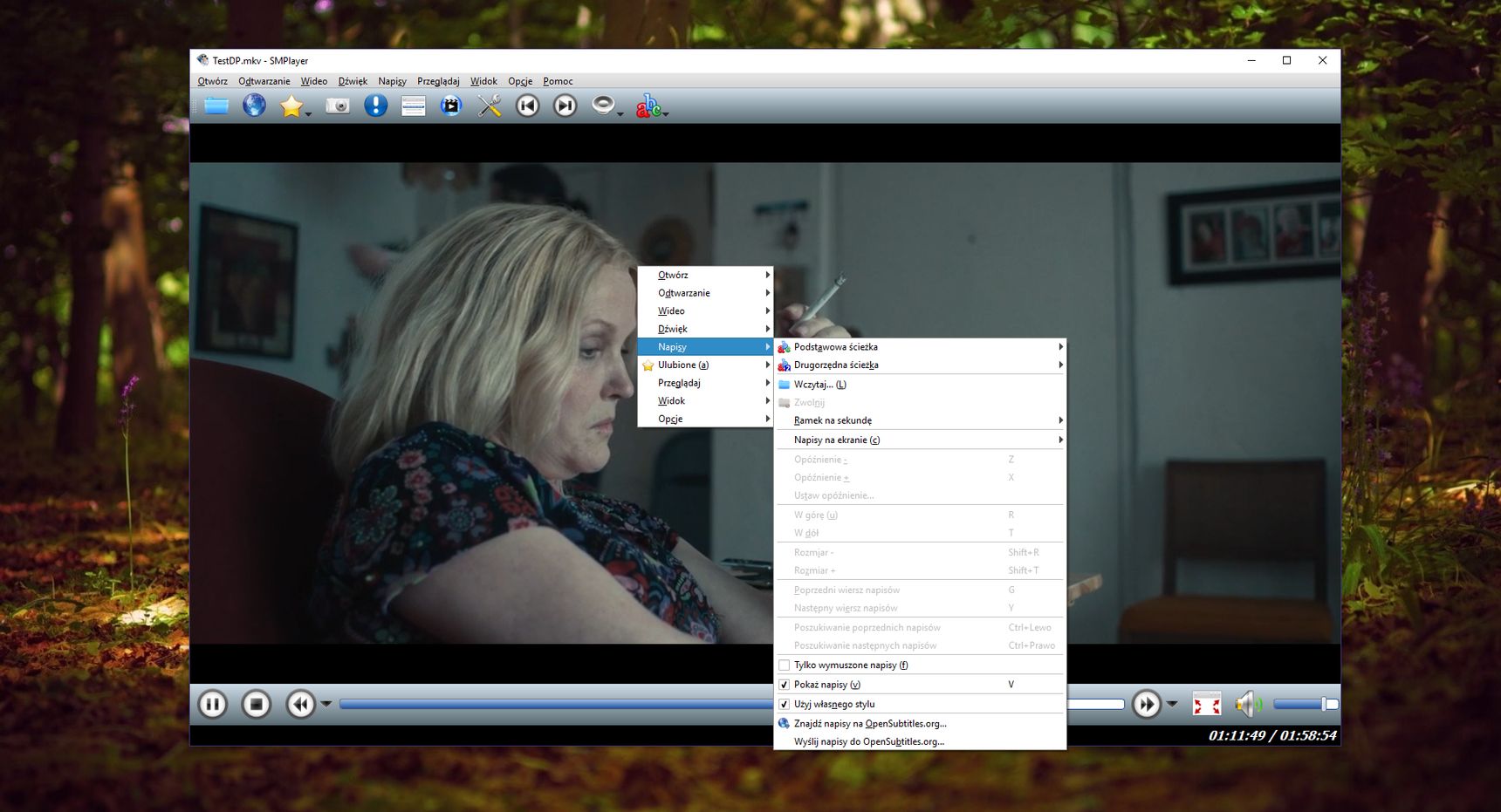Open preferences with the tools icon
1501x812 pixels.
click(490, 106)
